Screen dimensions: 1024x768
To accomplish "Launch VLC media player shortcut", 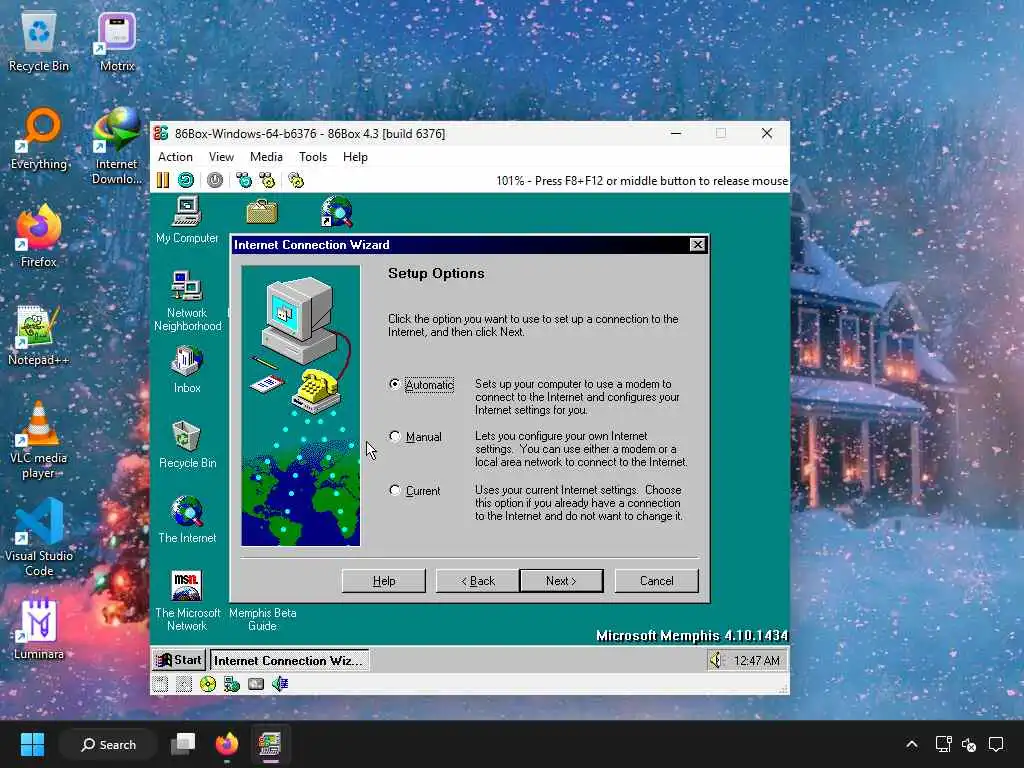I will 39,440.
